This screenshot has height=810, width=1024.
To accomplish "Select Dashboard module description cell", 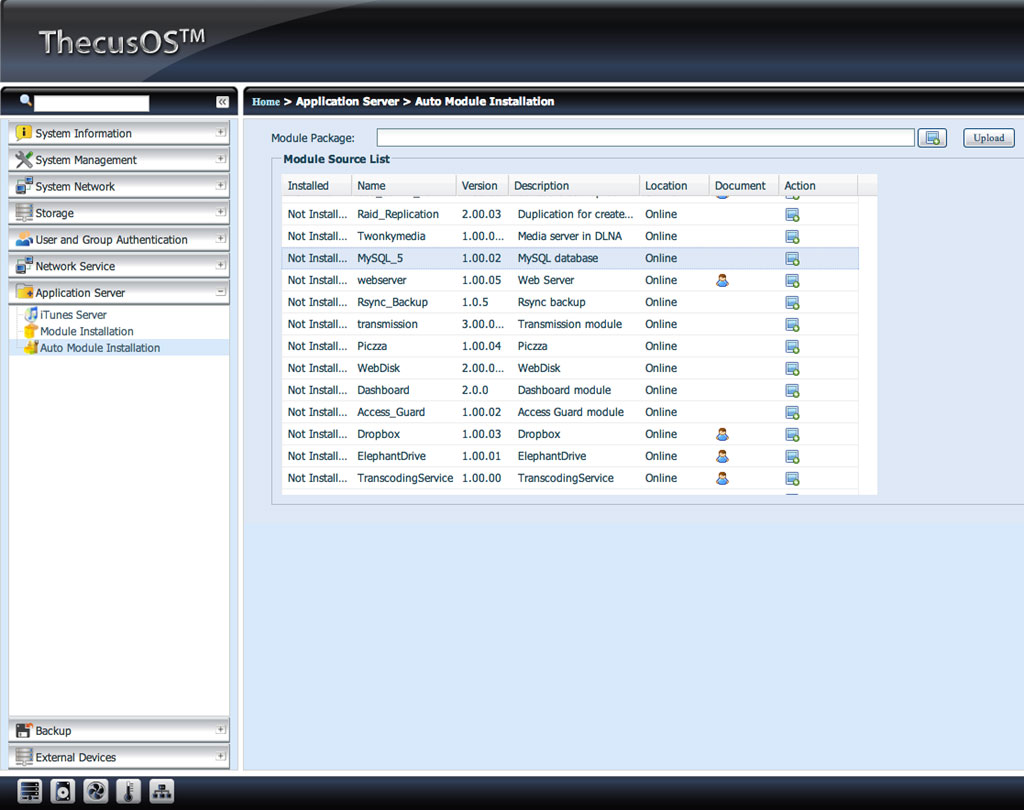I will pos(564,390).
